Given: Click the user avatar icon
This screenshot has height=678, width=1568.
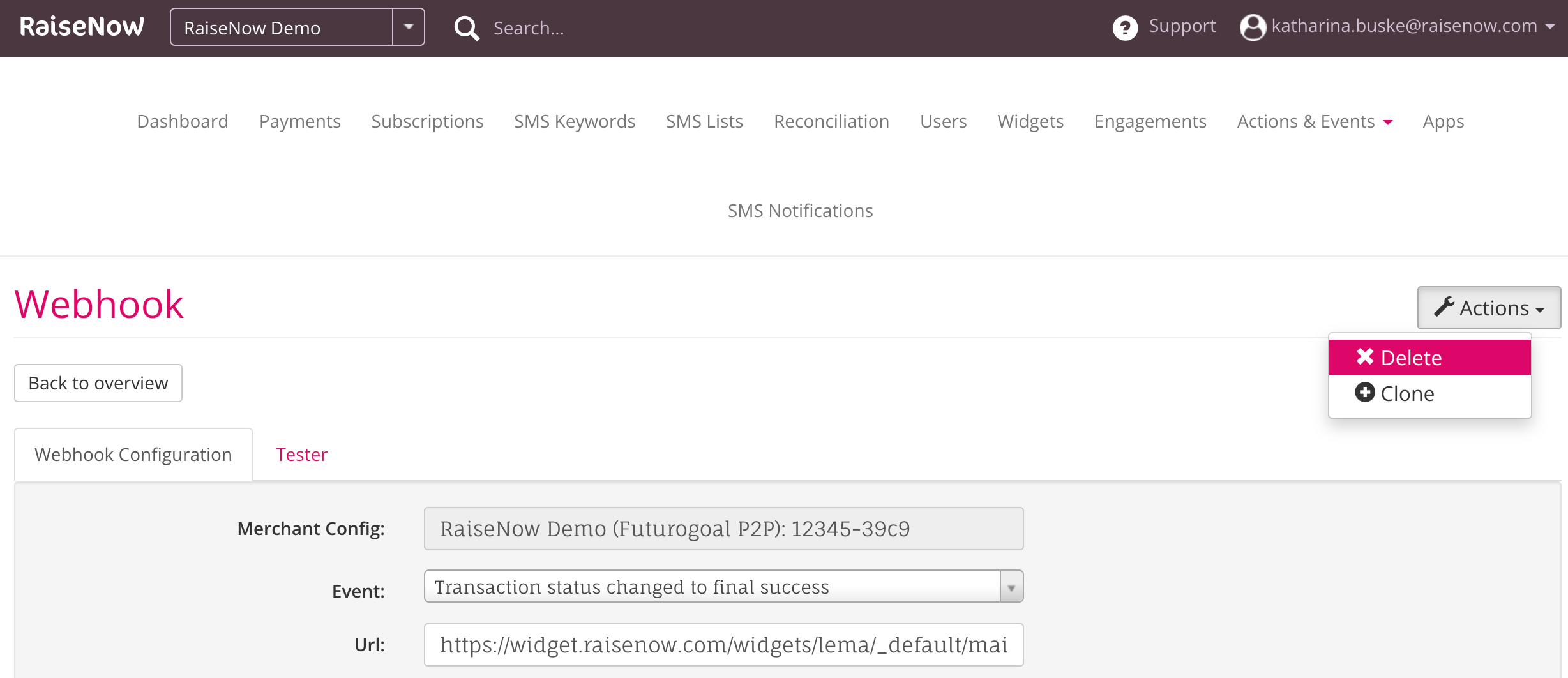Looking at the screenshot, I should pyautogui.click(x=1253, y=27).
